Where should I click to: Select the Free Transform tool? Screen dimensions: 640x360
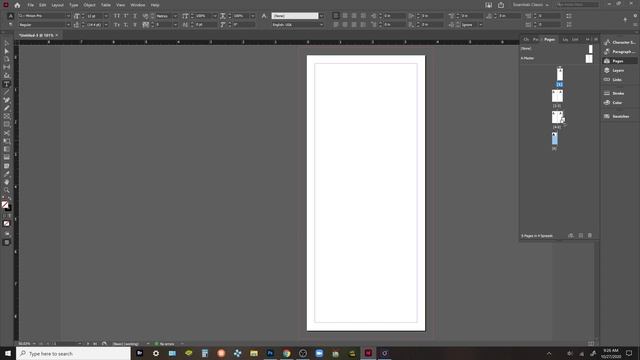click(x=7, y=142)
